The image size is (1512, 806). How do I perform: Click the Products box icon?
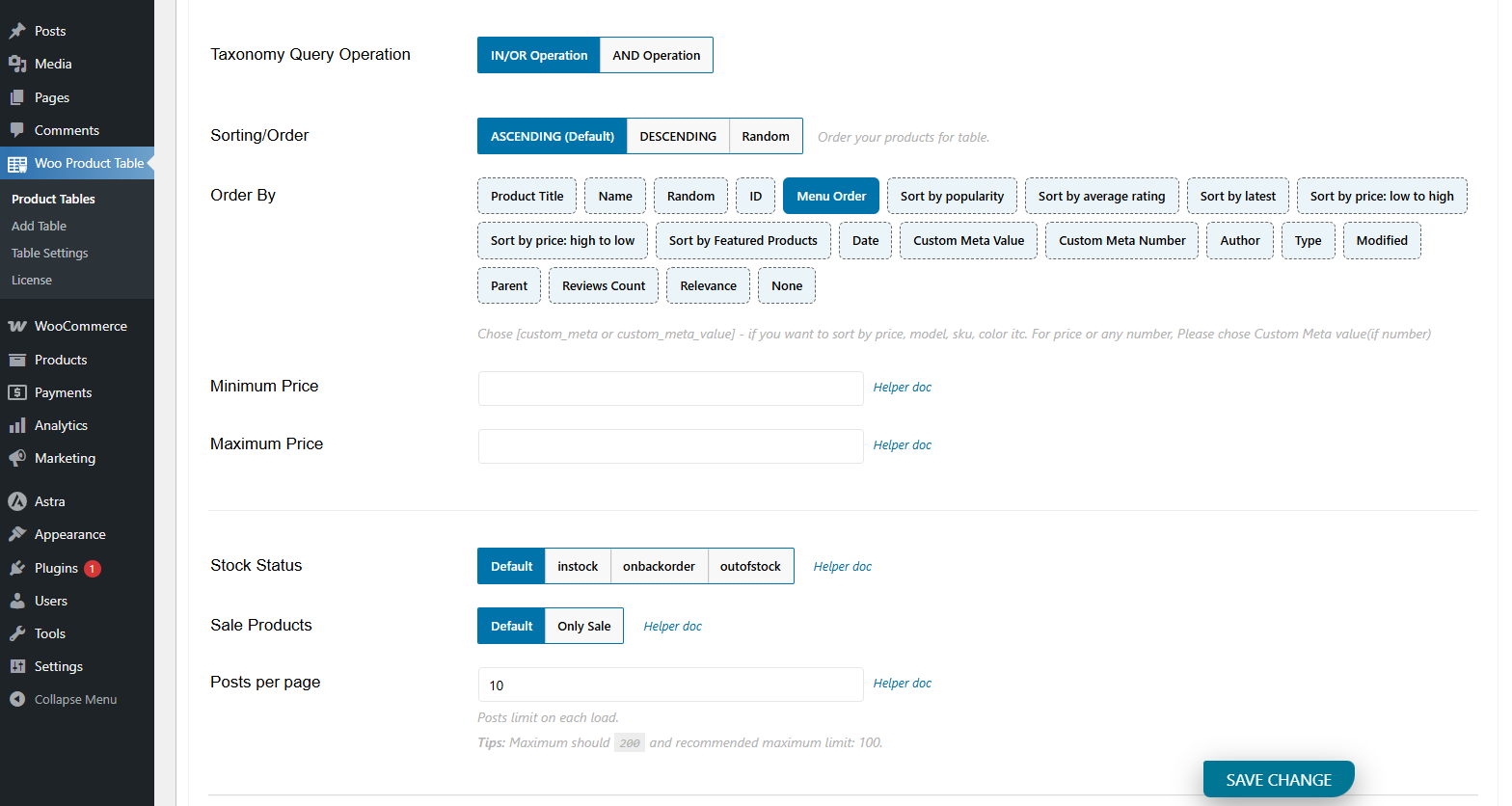tap(17, 360)
